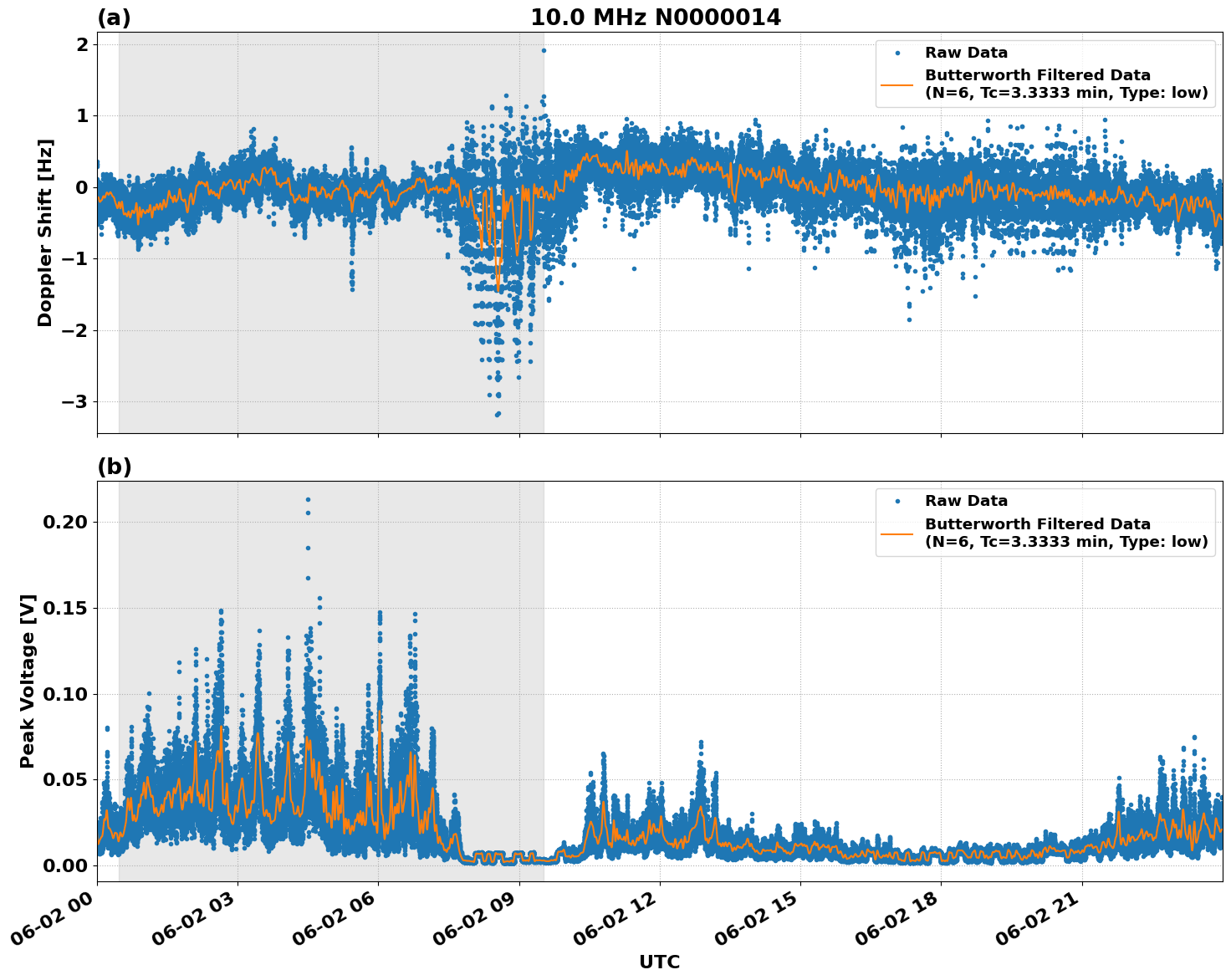Click the '0.00' tick on the voltage axis
Viewport: 1231px width, 980px height.
pos(65,866)
